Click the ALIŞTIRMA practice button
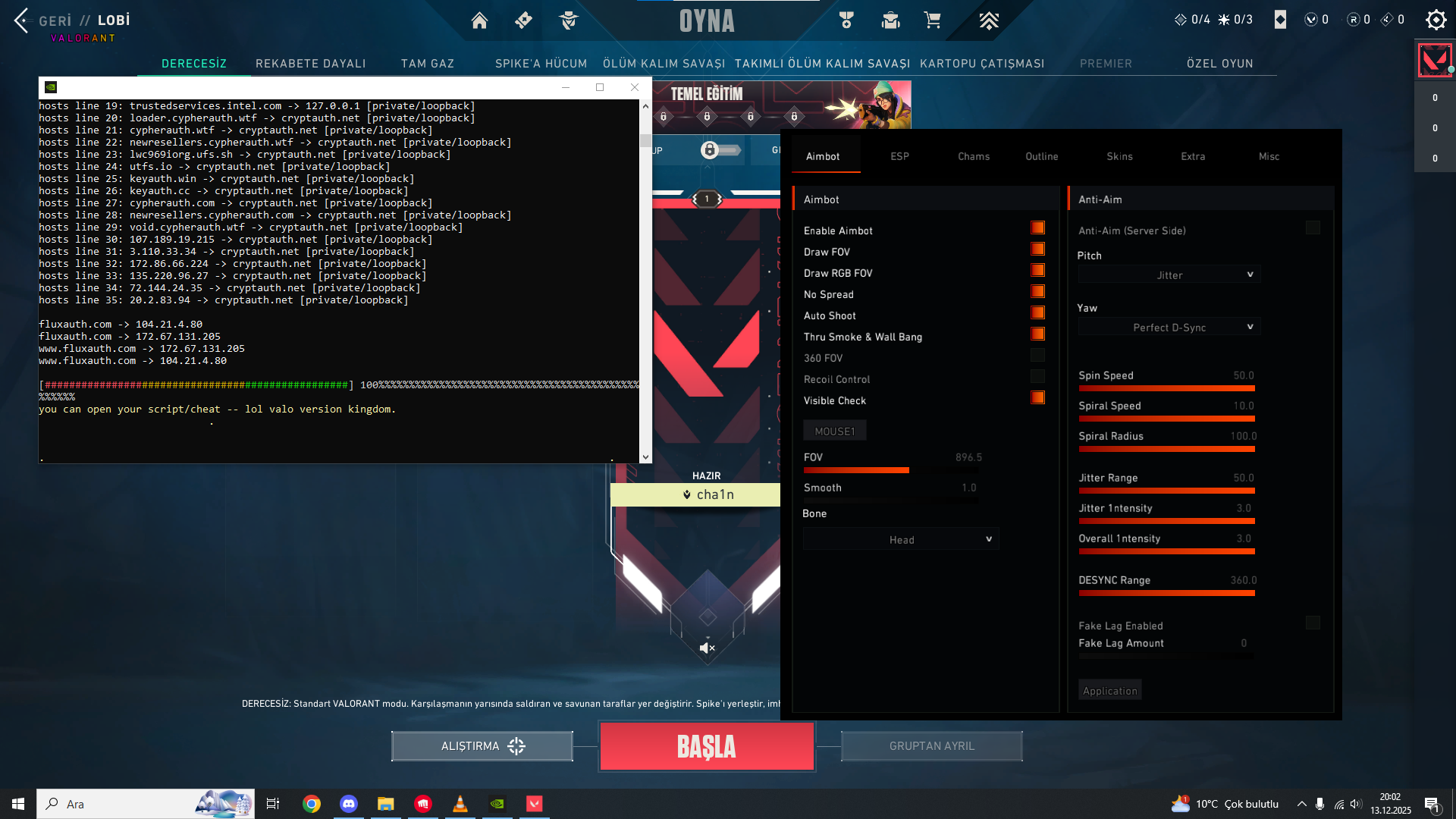 point(482,746)
